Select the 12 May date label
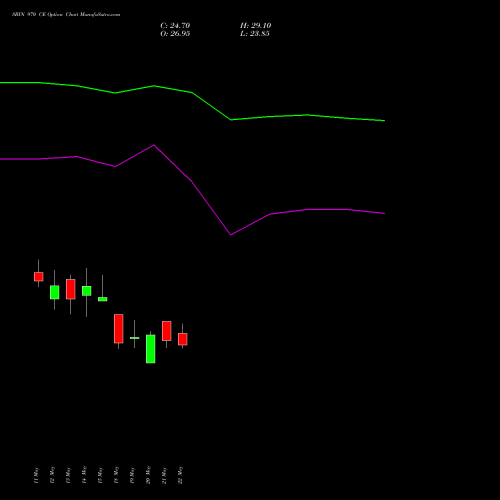 [x=52, y=475]
